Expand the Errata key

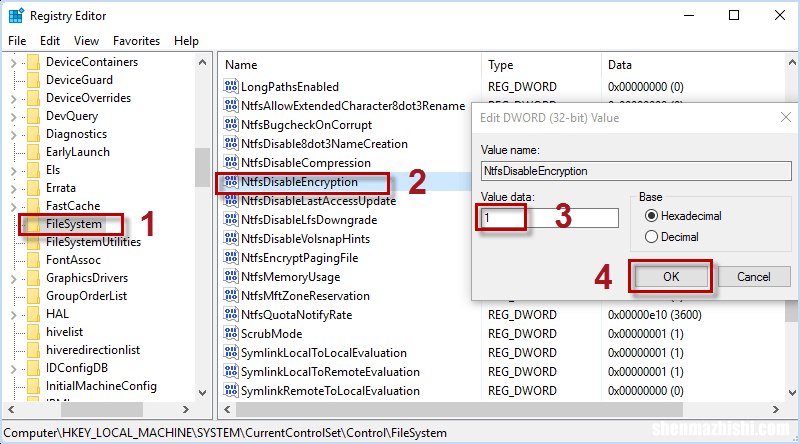14,189
